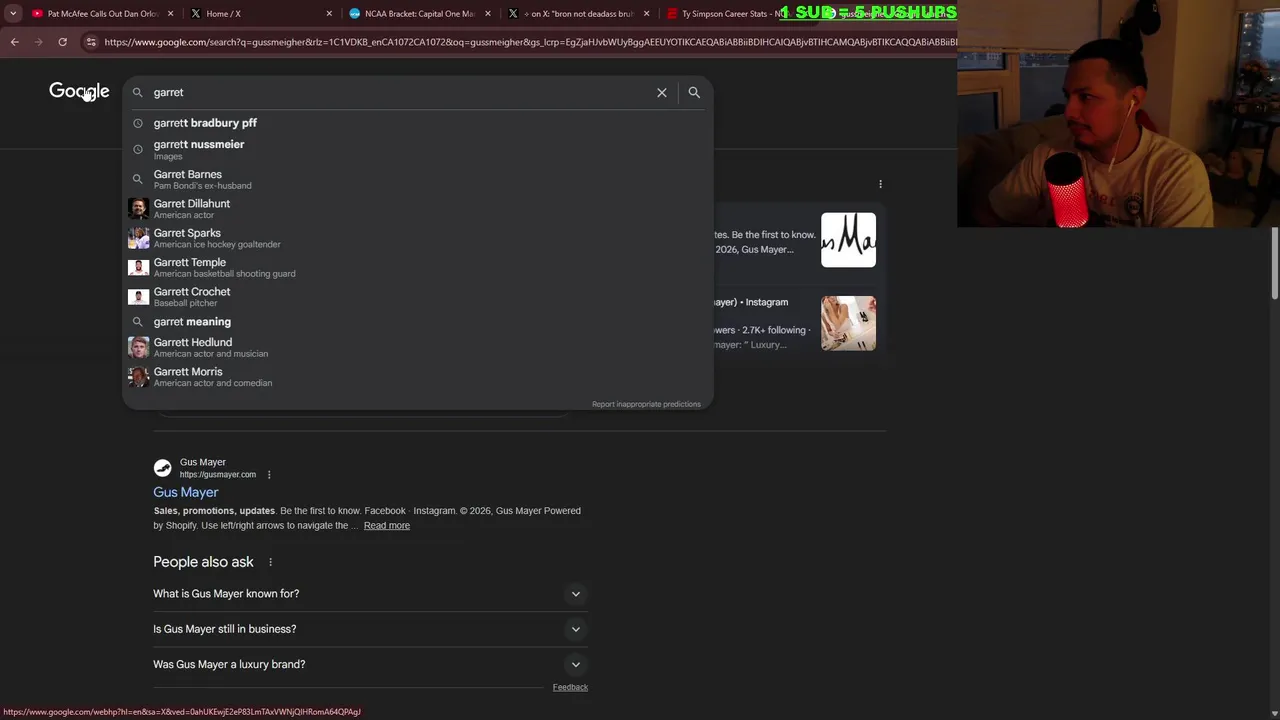Screen dimensions: 1280x720
Task: Switch to the 'bron not deadass' X tab
Action: pyautogui.click(x=580, y=14)
